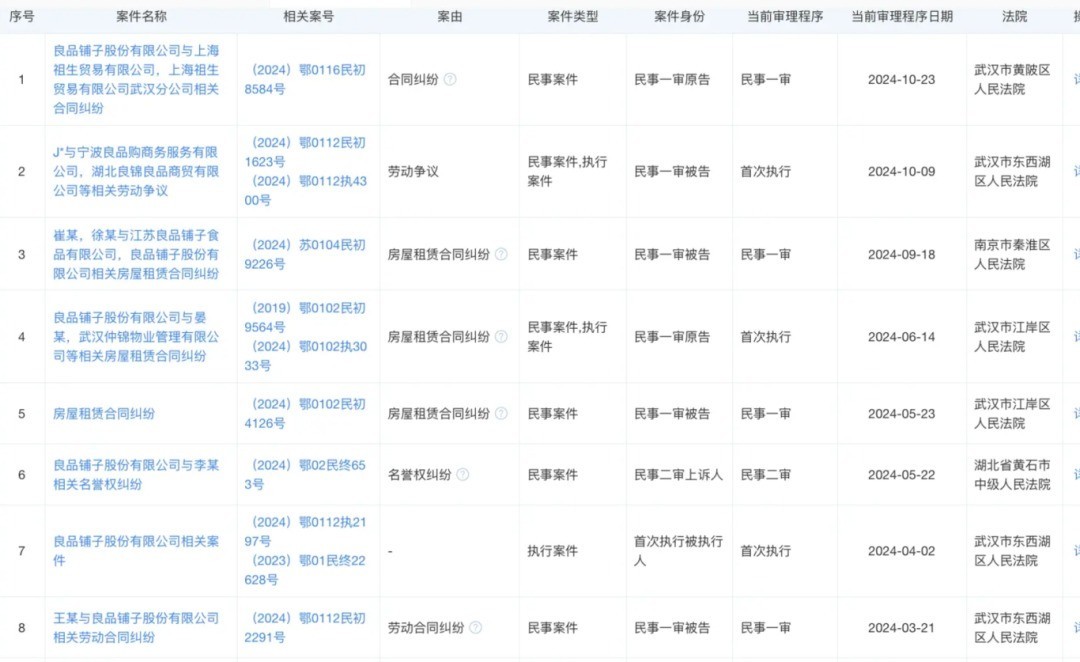The image size is (1080, 662).
Task: Click the 当前审理程序 column header
Action: coord(785,17)
